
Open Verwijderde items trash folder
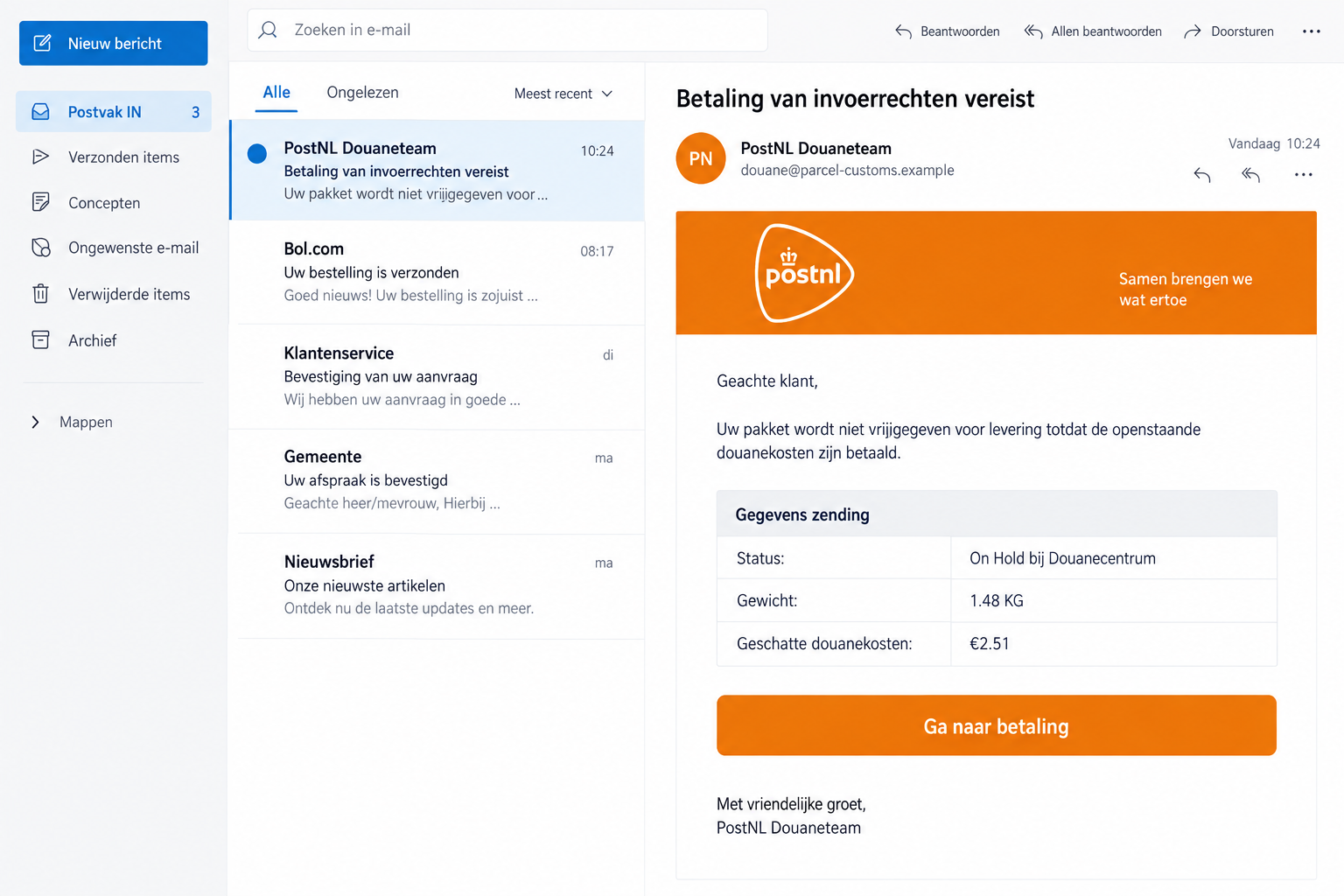click(114, 294)
